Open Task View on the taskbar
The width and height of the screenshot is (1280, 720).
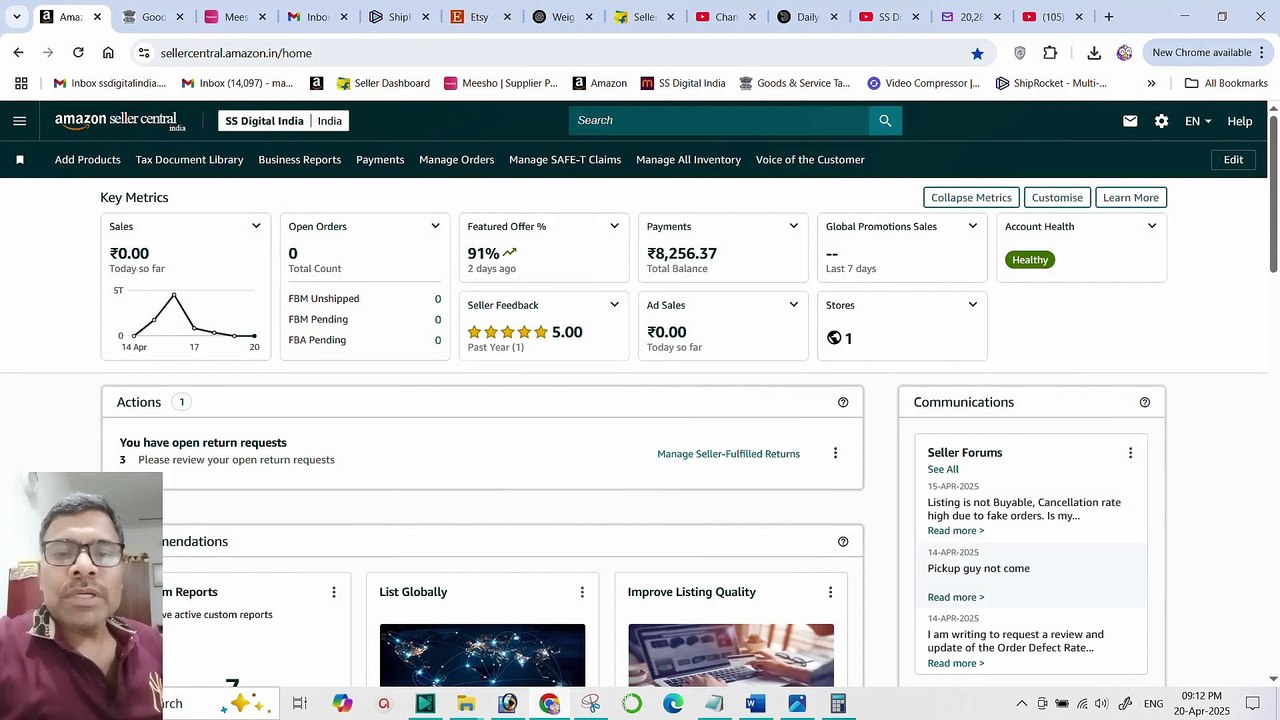299,704
